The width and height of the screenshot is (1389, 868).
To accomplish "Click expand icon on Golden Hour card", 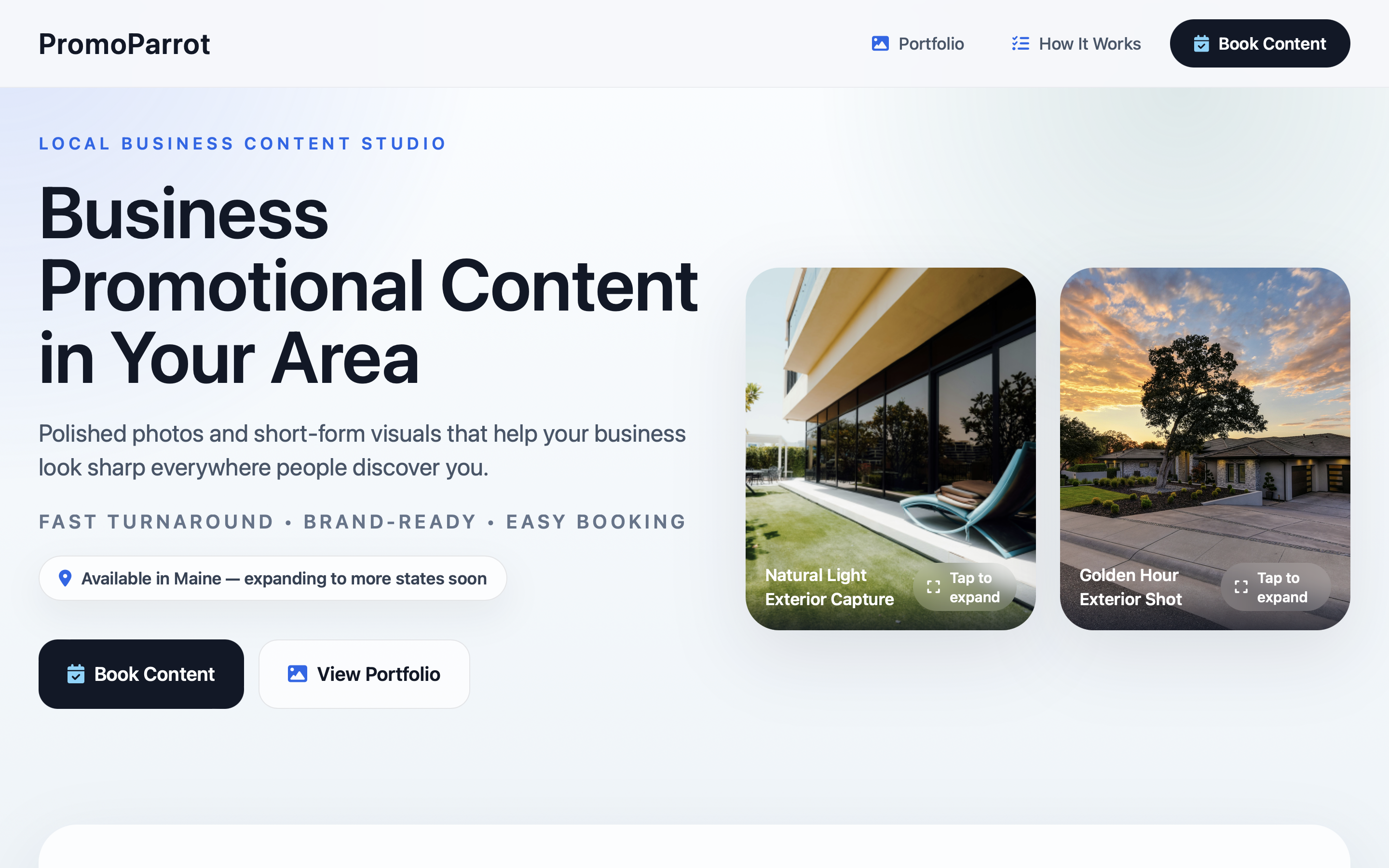I will 1241,587.
